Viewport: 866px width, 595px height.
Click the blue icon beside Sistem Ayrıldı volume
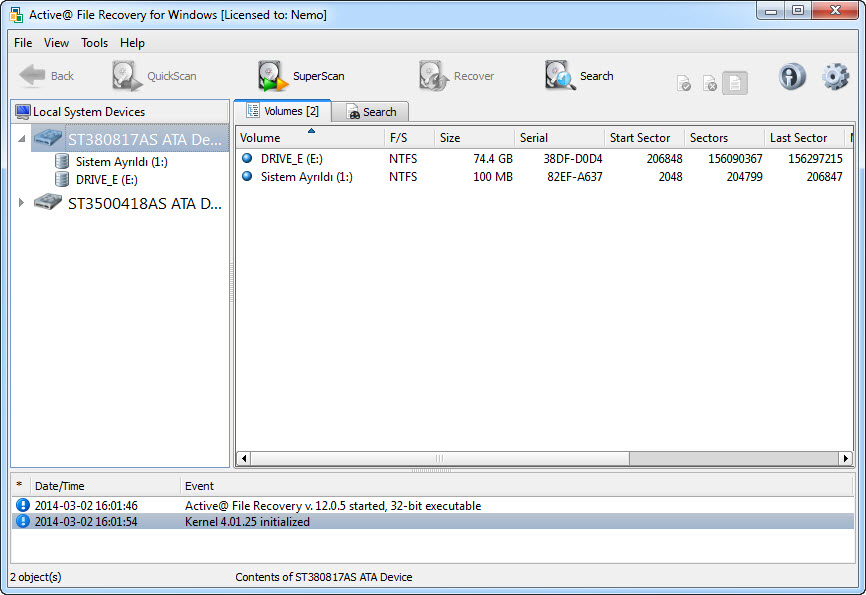tap(247, 176)
